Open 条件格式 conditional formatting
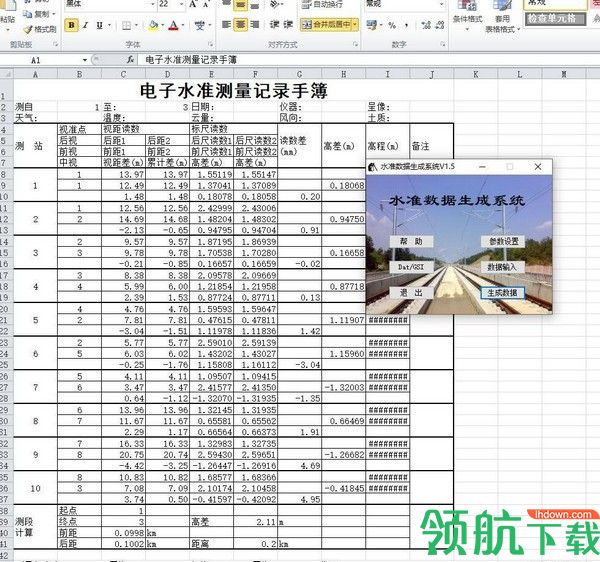 pyautogui.click(x=467, y=16)
